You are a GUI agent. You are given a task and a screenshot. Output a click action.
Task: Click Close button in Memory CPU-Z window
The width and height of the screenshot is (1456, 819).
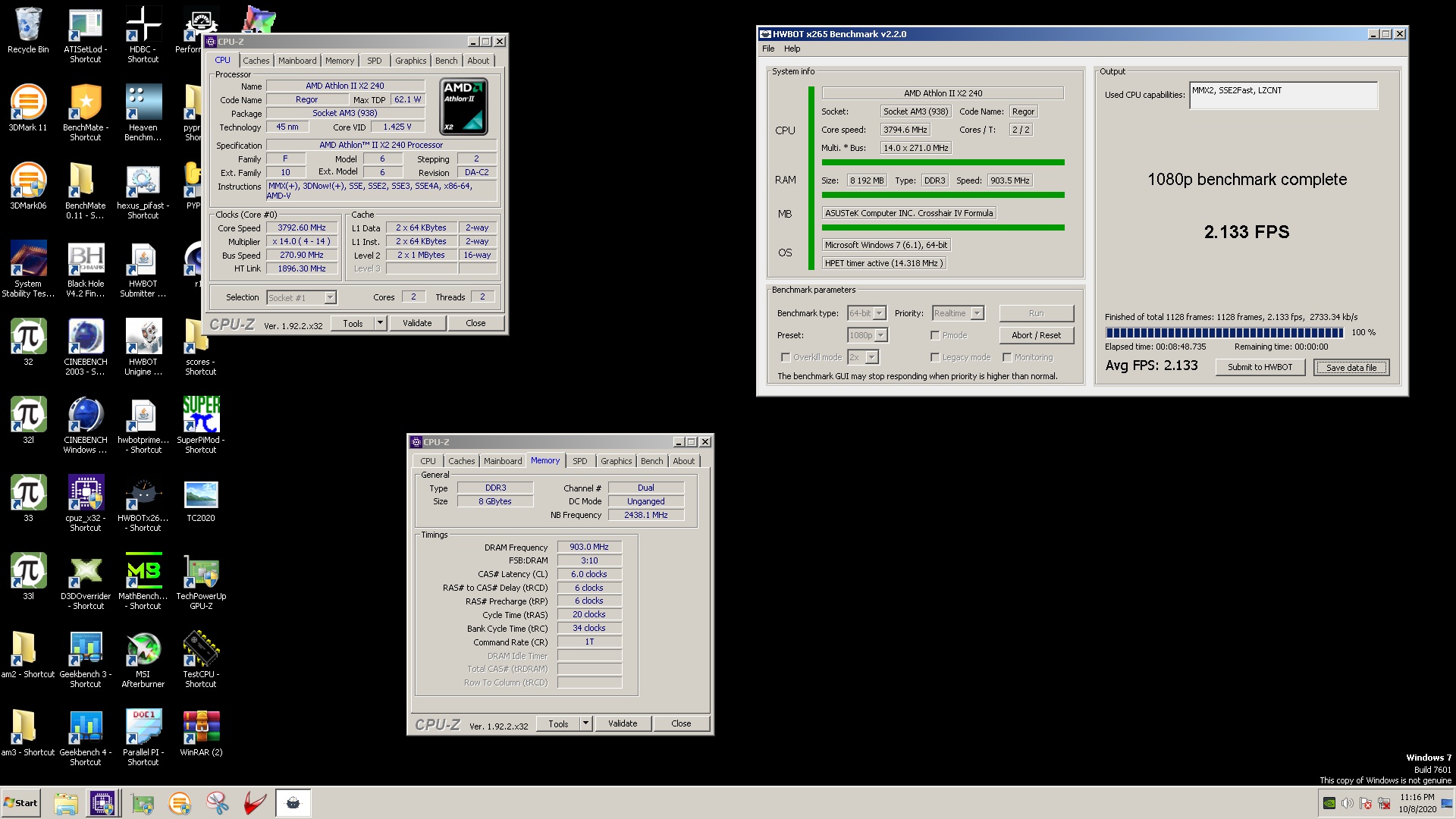[x=681, y=723]
